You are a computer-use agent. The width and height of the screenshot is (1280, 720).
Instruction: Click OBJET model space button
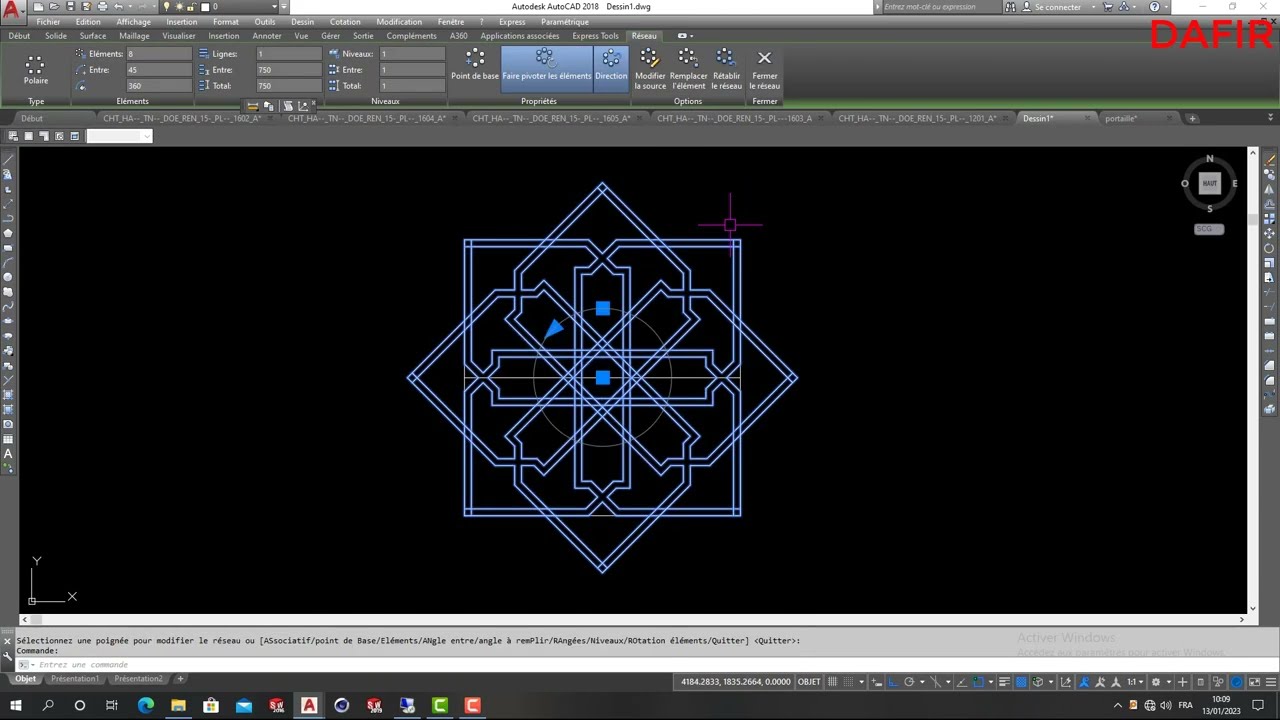(808, 682)
